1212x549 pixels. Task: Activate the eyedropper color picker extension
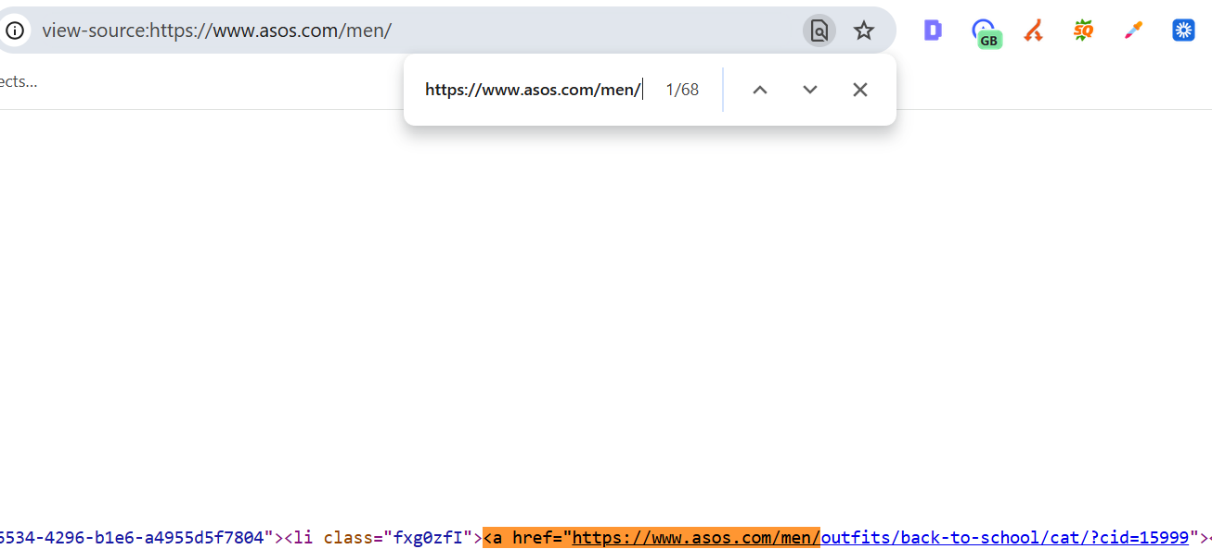(1133, 31)
